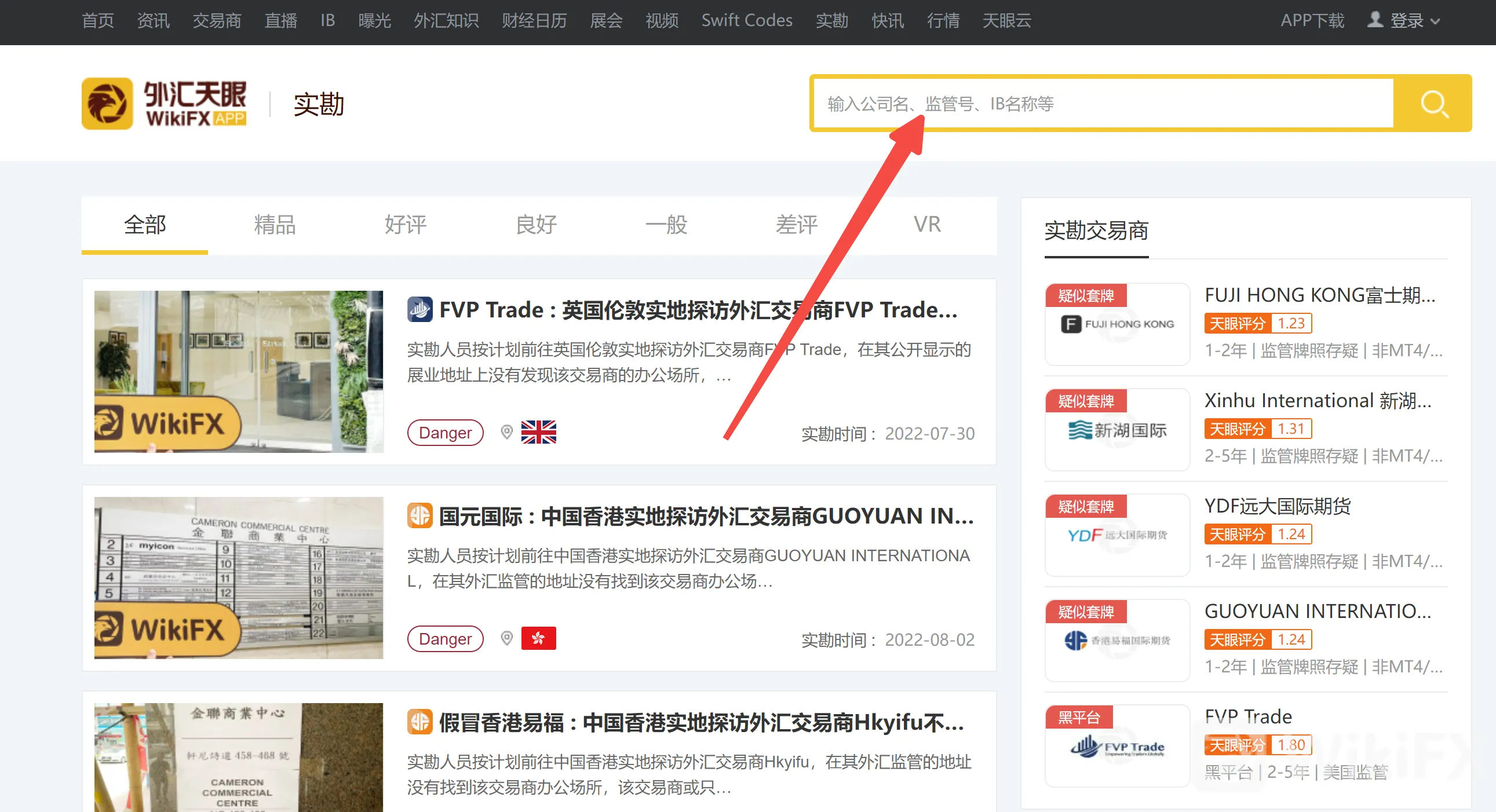Select the 全部 filter tab
The width and height of the screenshot is (1496, 812).
point(145,224)
